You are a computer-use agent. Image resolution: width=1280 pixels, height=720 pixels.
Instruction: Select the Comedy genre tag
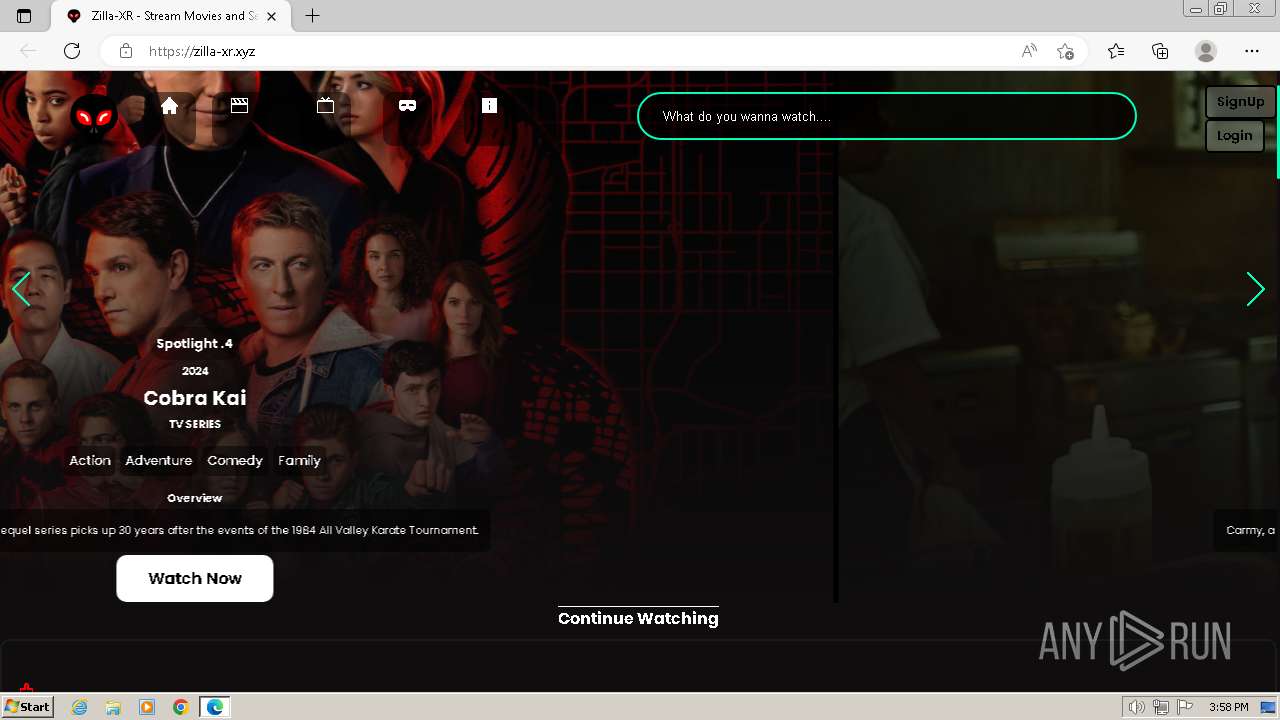[x=235, y=460]
